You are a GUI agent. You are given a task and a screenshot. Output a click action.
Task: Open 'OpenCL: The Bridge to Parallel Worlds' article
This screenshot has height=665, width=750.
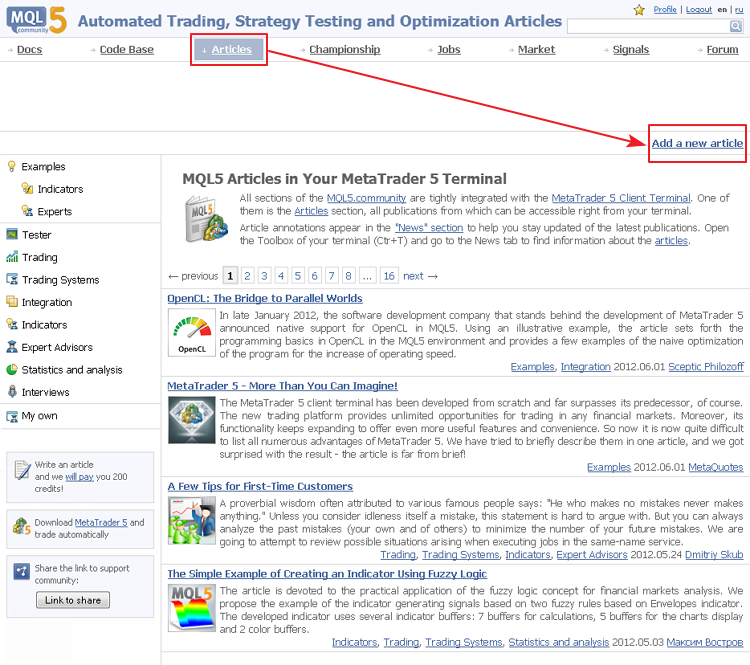[265, 299]
